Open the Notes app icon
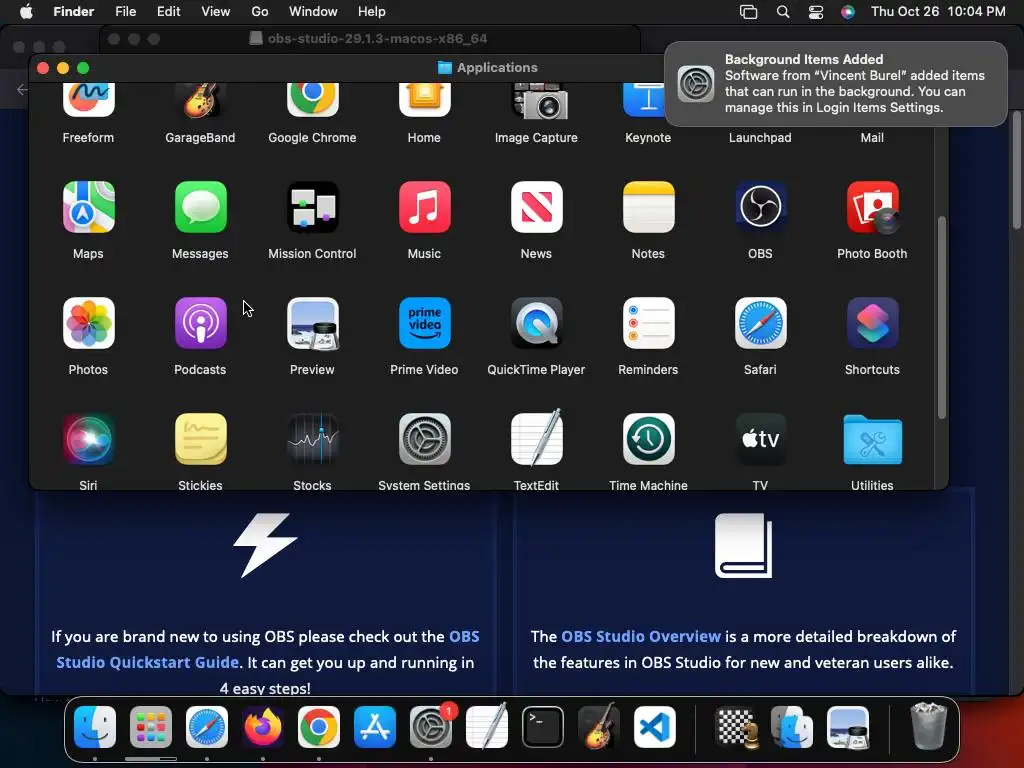The width and height of the screenshot is (1024, 768). 648,207
